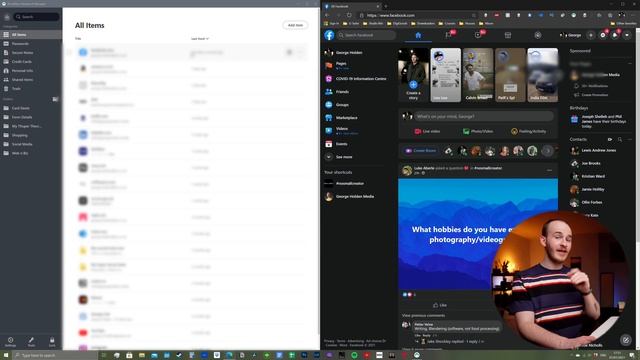This screenshot has height=360, width=640.
Task: Click the password manager account avatar icon
Action: (x=7, y=17)
